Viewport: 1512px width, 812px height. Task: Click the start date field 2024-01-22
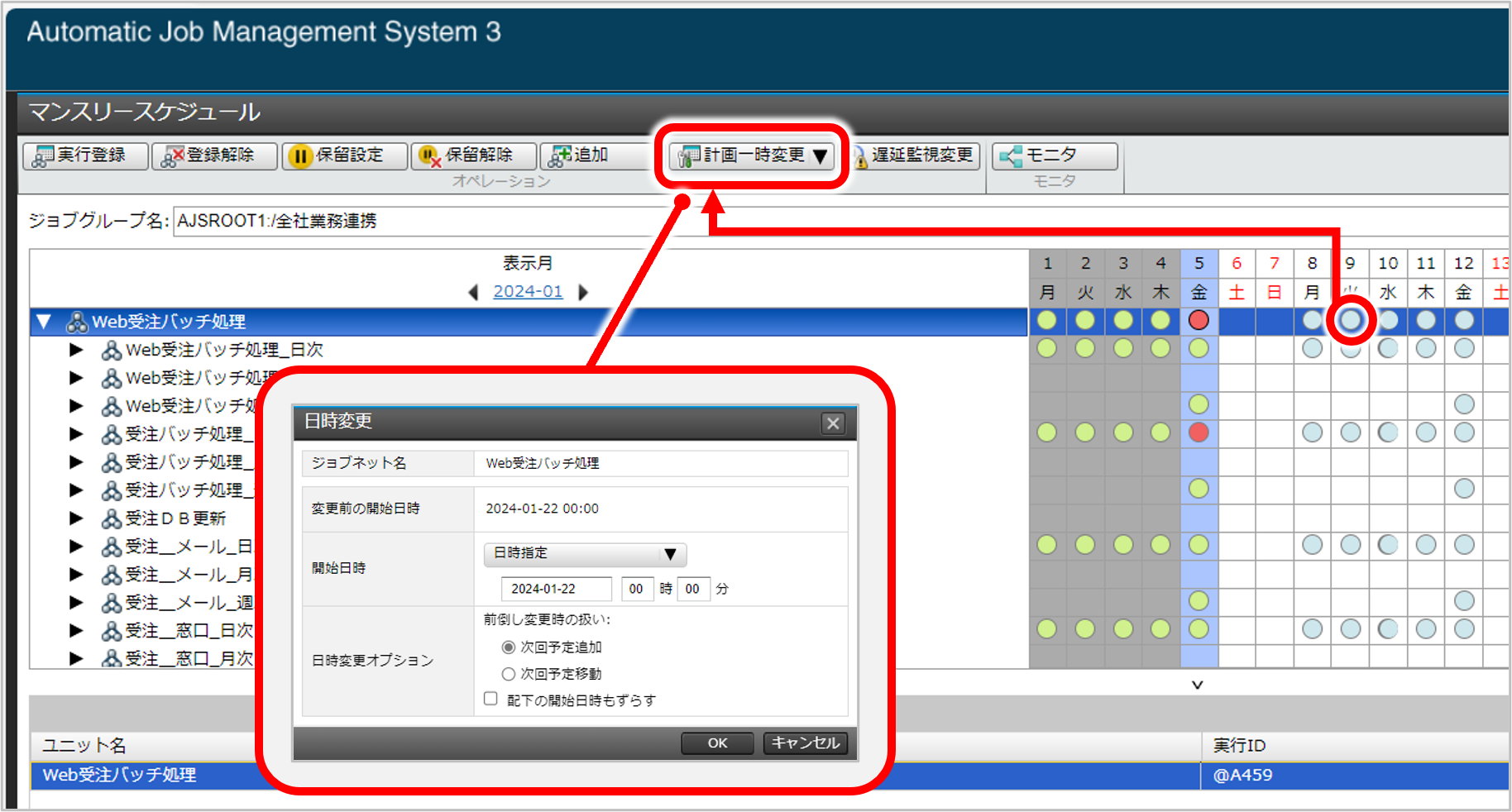tap(556, 589)
